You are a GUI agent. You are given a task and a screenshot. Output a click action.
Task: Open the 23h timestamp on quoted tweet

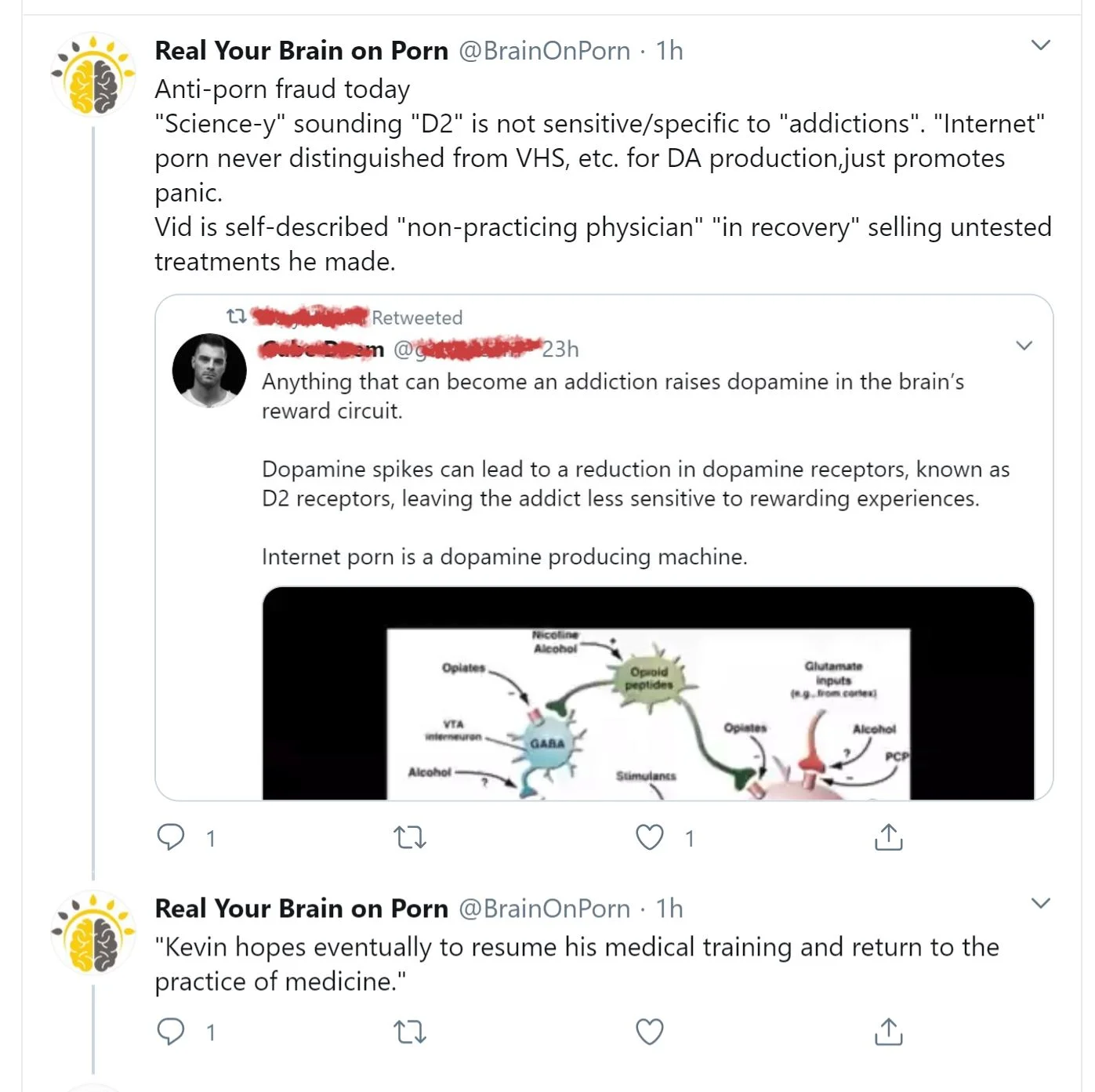tap(560, 349)
